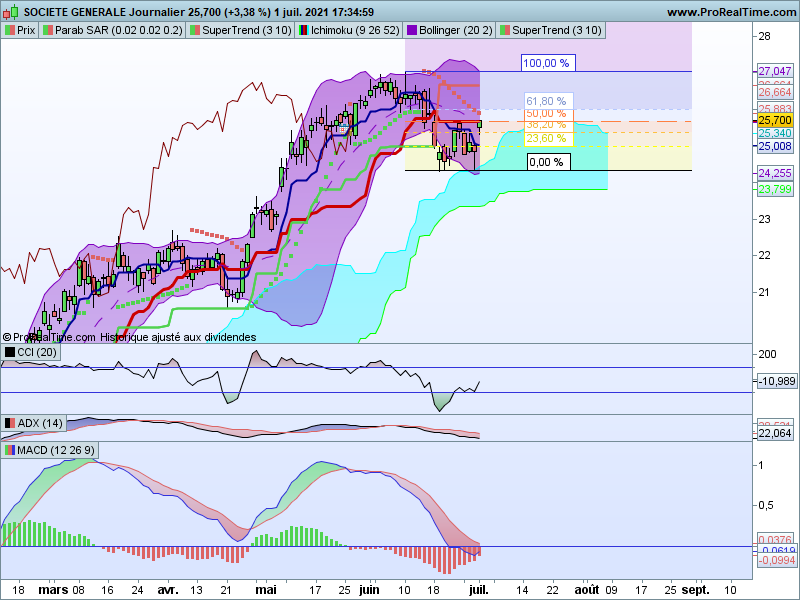The height and width of the screenshot is (600, 800).
Task: Click the juin label on the date axis
Action: coord(369,590)
